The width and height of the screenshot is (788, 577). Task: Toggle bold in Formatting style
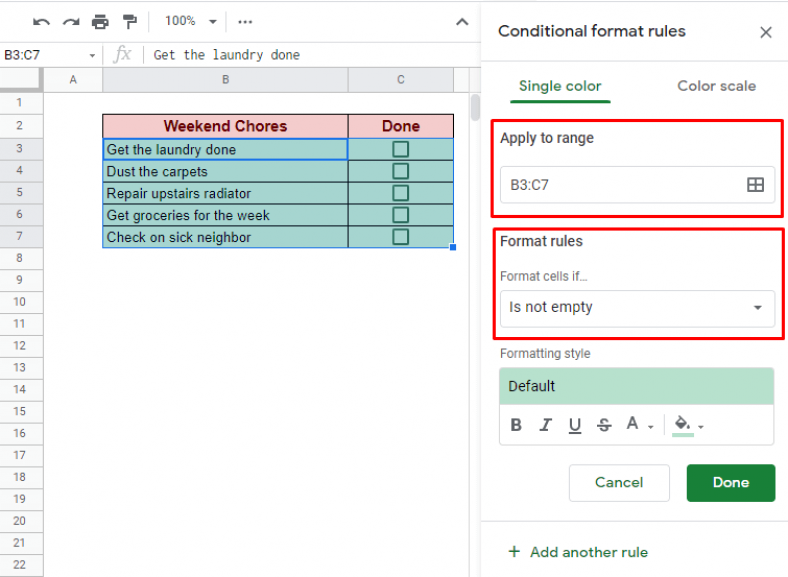tap(516, 425)
